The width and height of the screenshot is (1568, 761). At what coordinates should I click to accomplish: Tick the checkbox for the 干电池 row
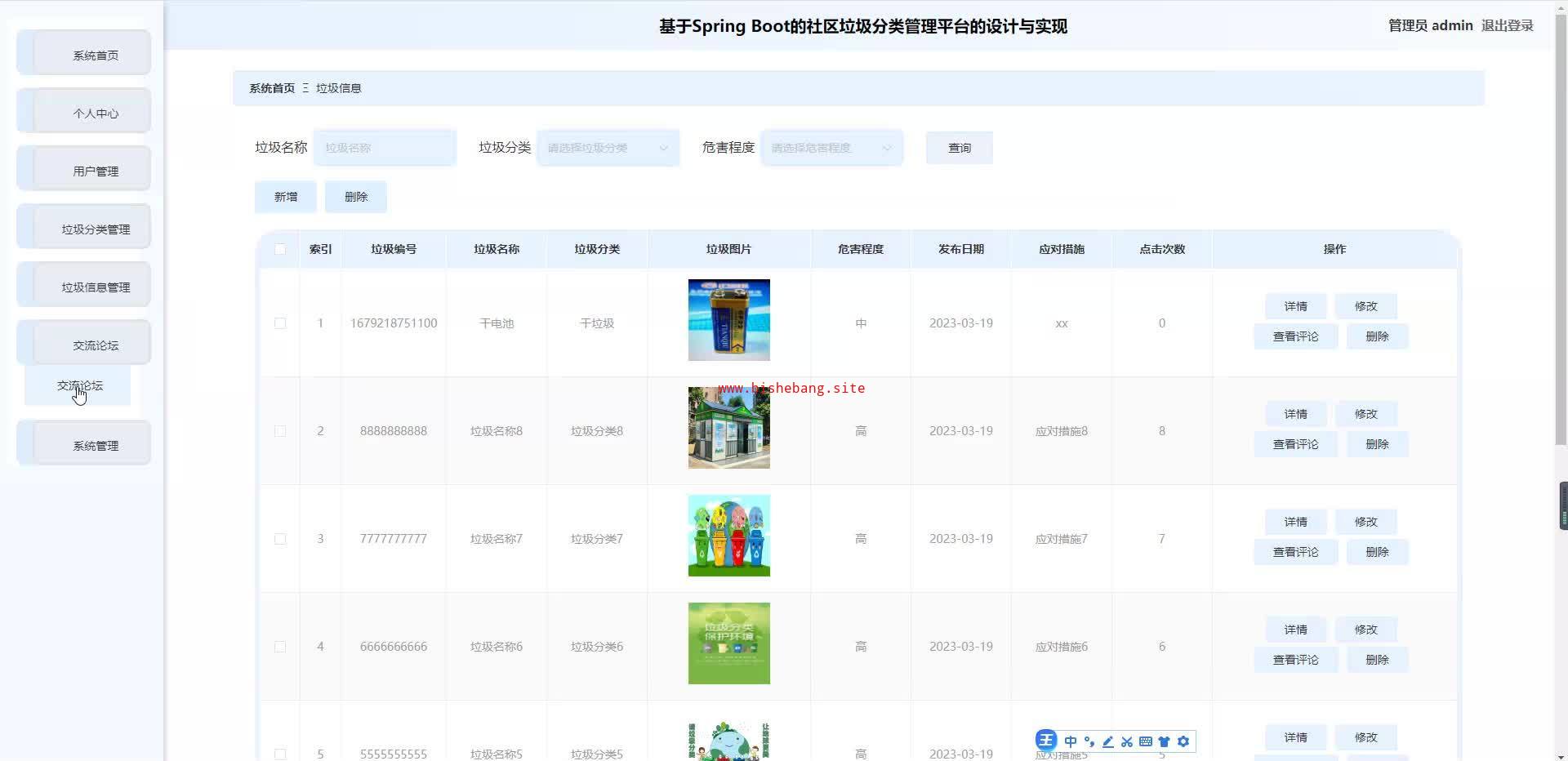tap(280, 323)
